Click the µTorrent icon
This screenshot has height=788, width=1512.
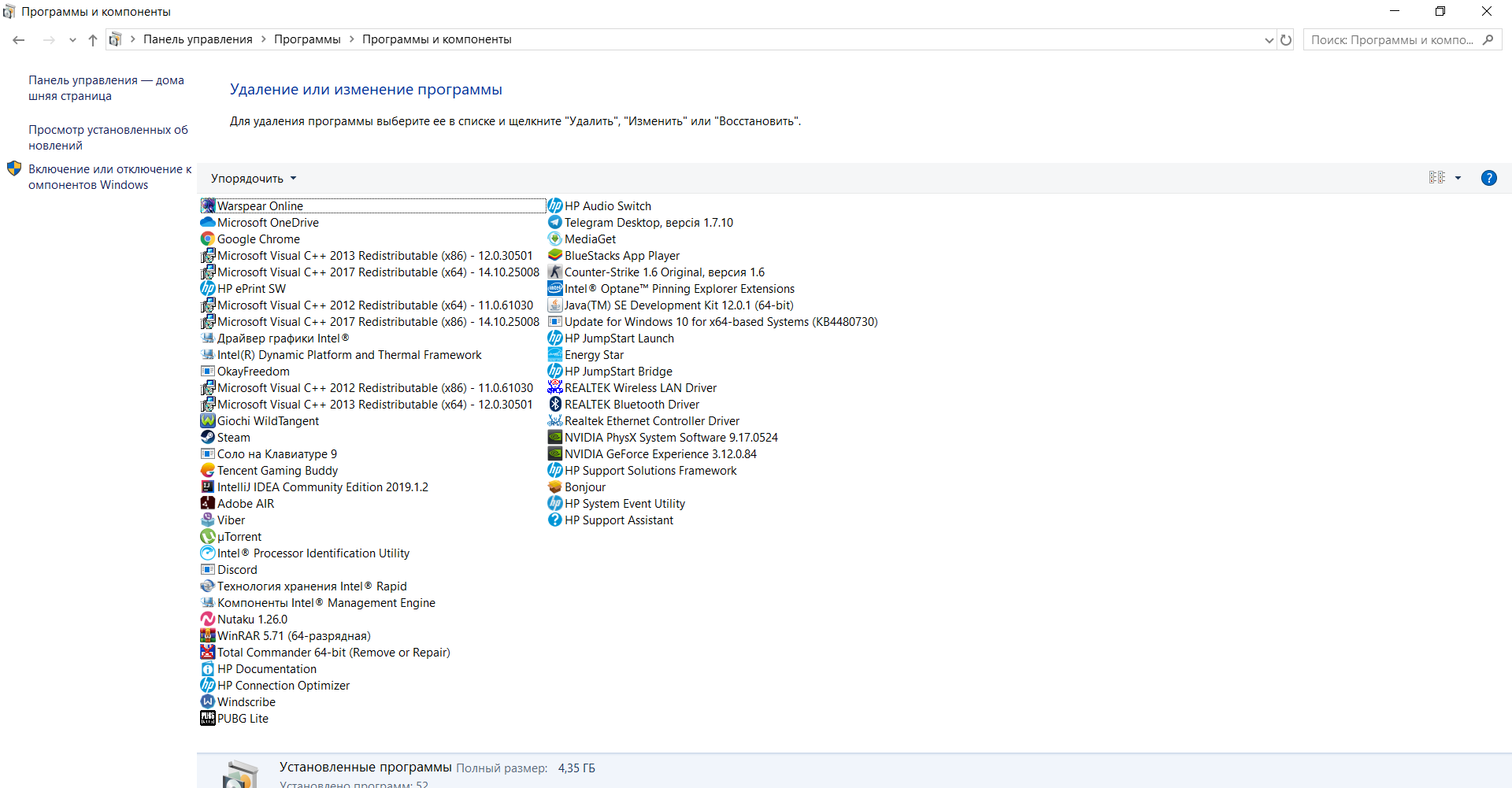point(208,536)
